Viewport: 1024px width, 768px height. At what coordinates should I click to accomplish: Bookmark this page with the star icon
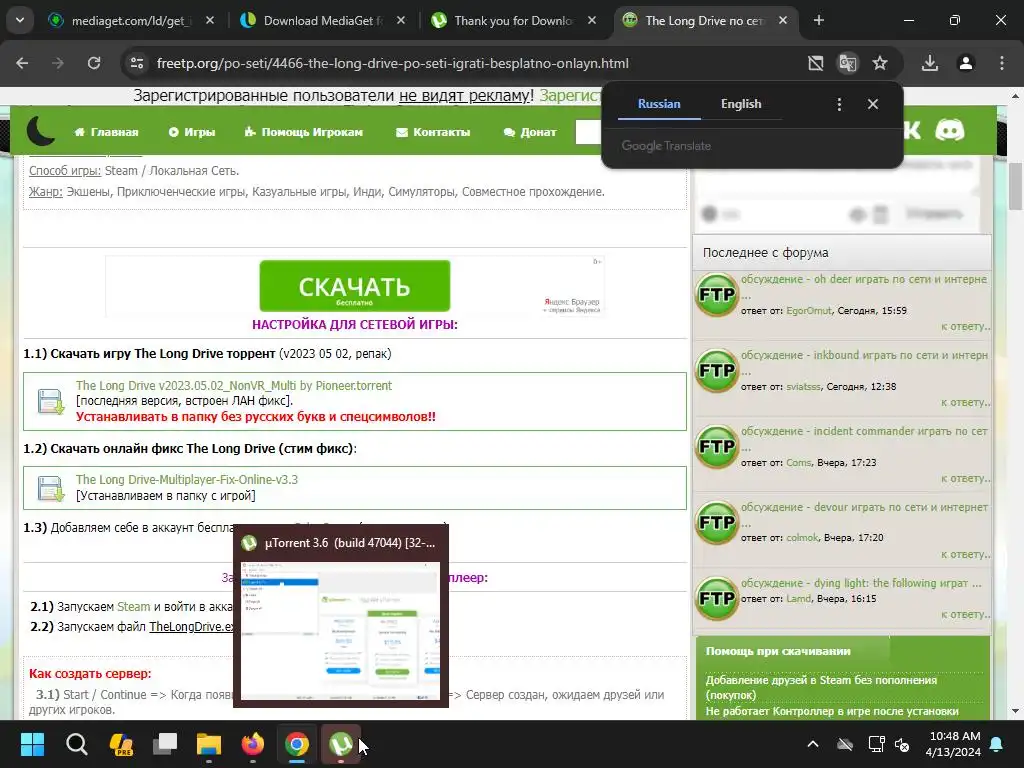click(880, 63)
